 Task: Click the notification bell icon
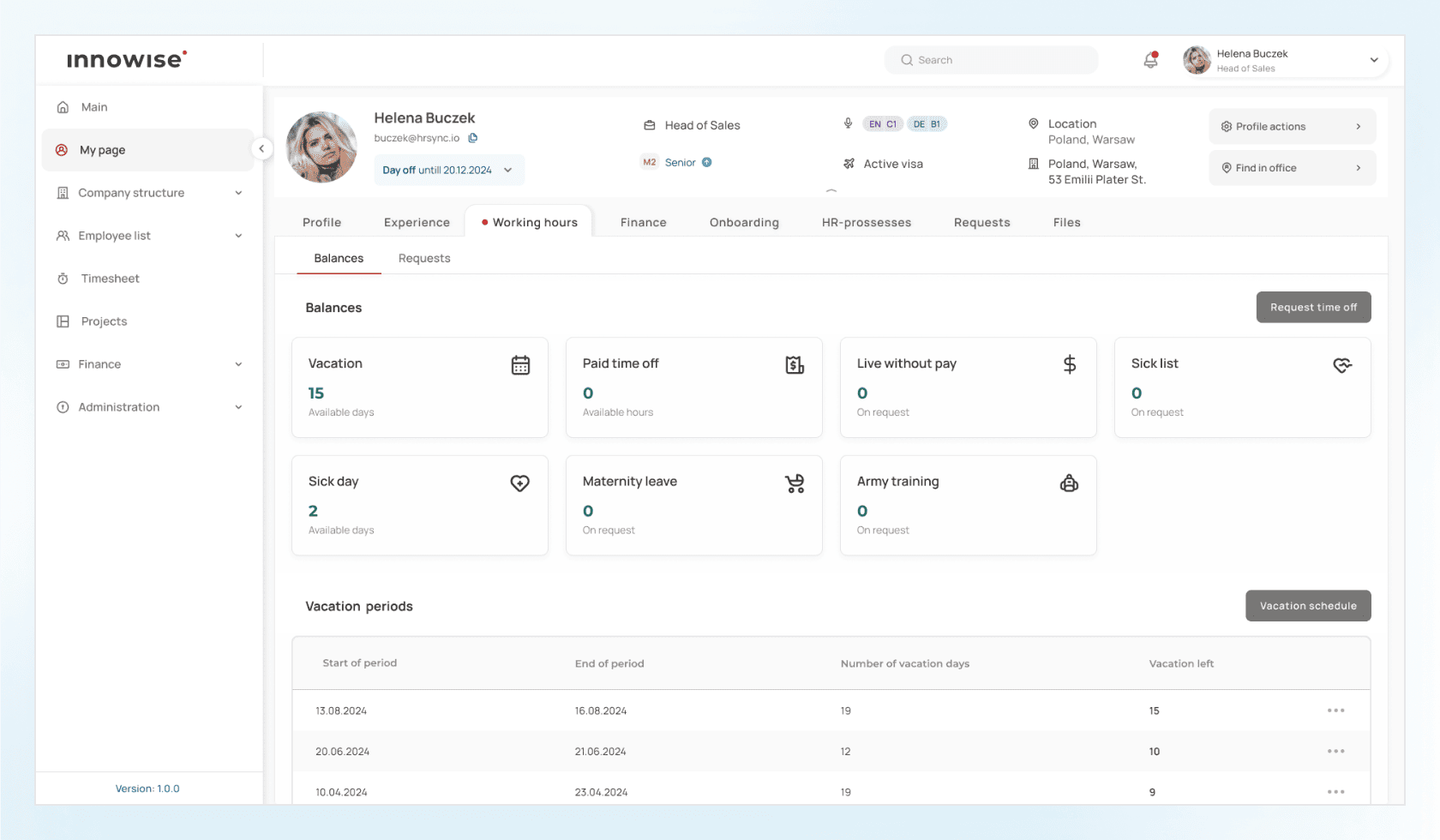tap(1150, 60)
